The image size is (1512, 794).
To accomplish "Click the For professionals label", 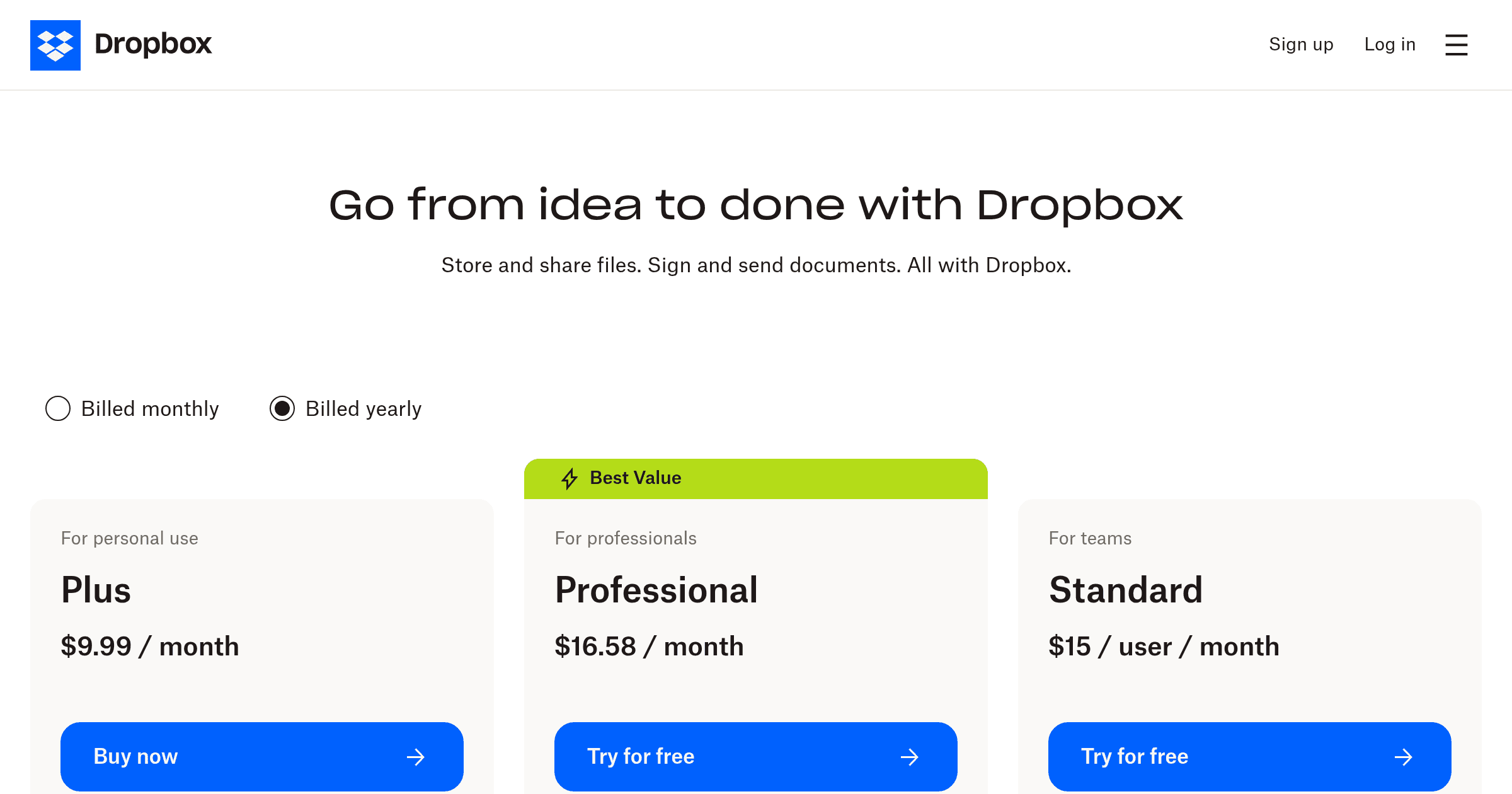I will tap(626, 538).
